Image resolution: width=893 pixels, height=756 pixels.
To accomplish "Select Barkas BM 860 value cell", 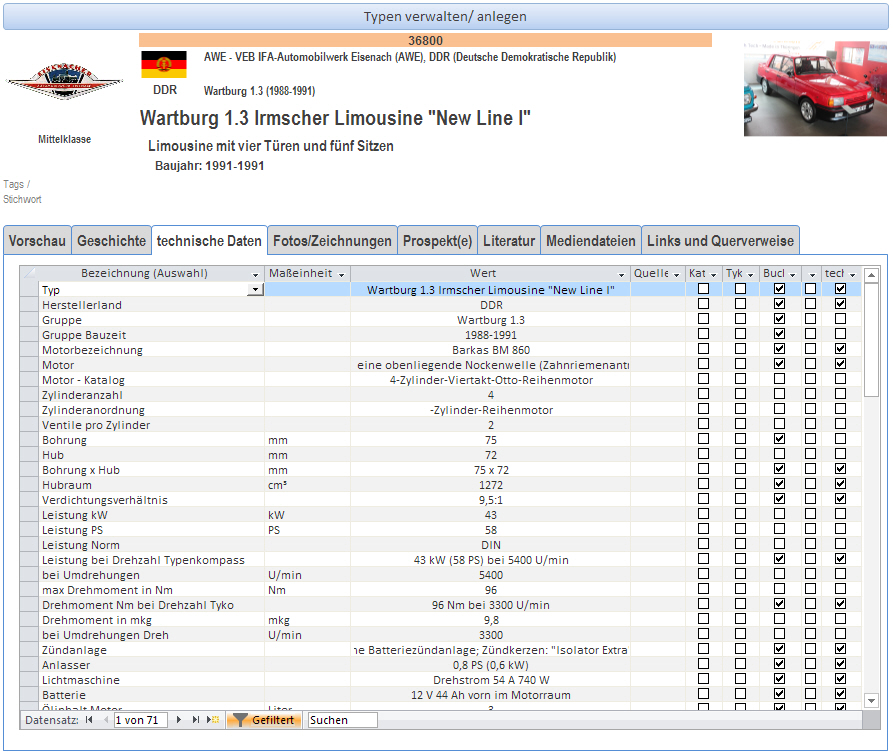I will [490, 350].
